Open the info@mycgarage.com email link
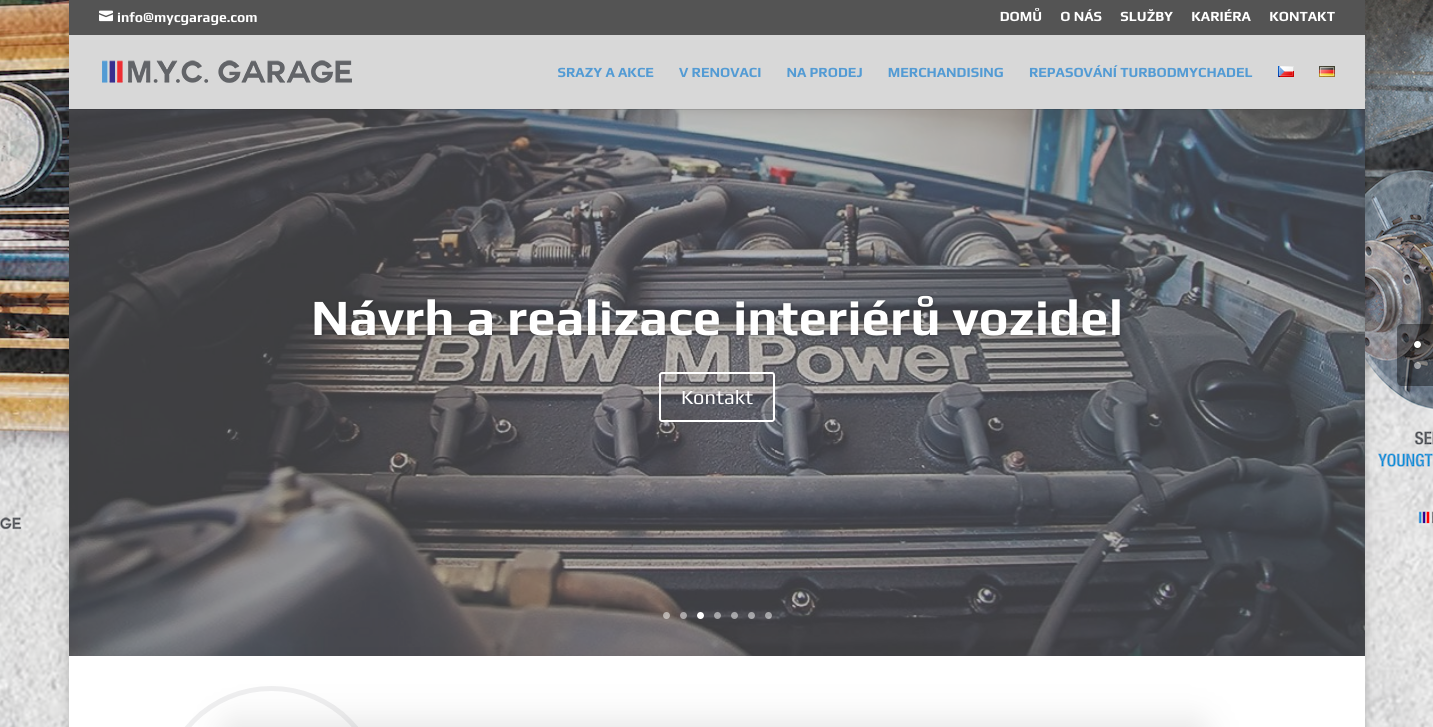The image size is (1433, 727). pyautogui.click(x=187, y=17)
